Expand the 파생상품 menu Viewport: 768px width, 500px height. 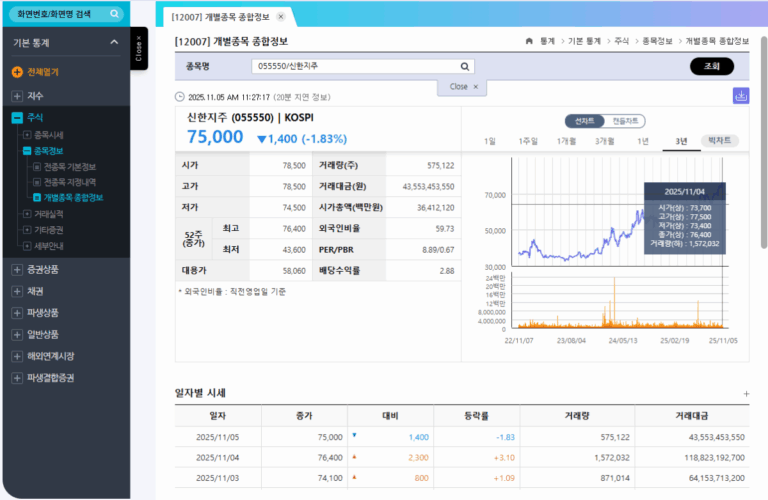(x=17, y=313)
